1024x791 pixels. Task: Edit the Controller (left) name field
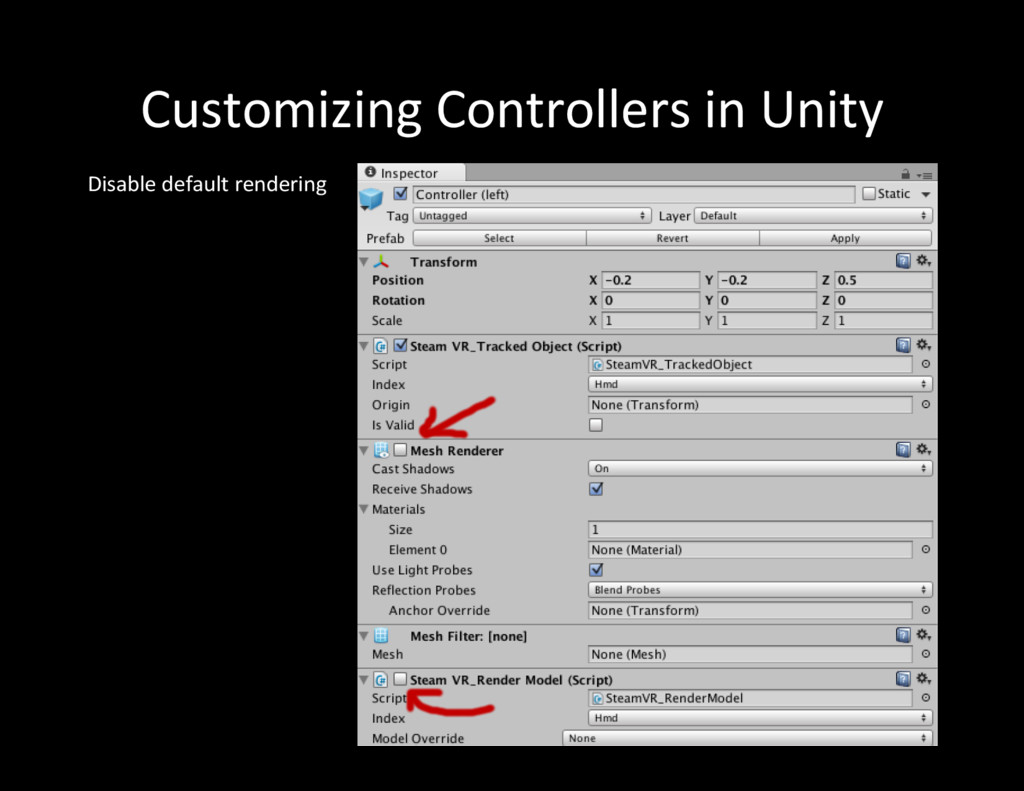pyautogui.click(x=633, y=195)
